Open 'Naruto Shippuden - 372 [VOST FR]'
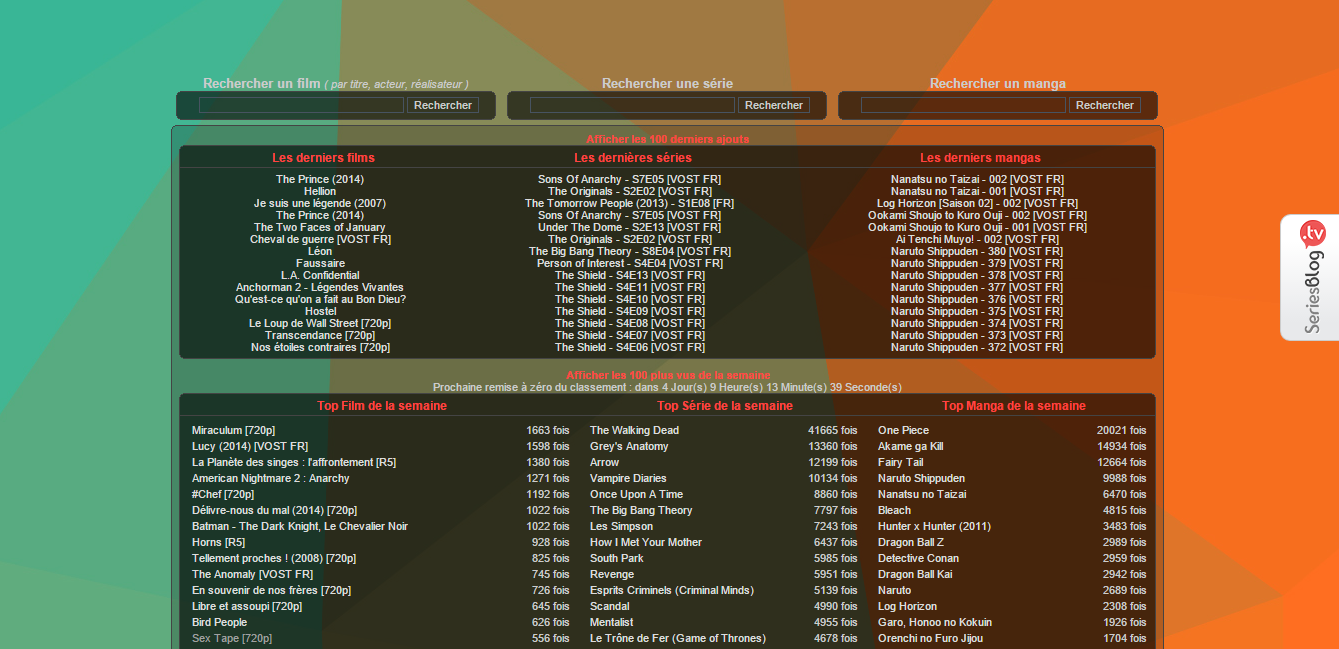 click(977, 347)
